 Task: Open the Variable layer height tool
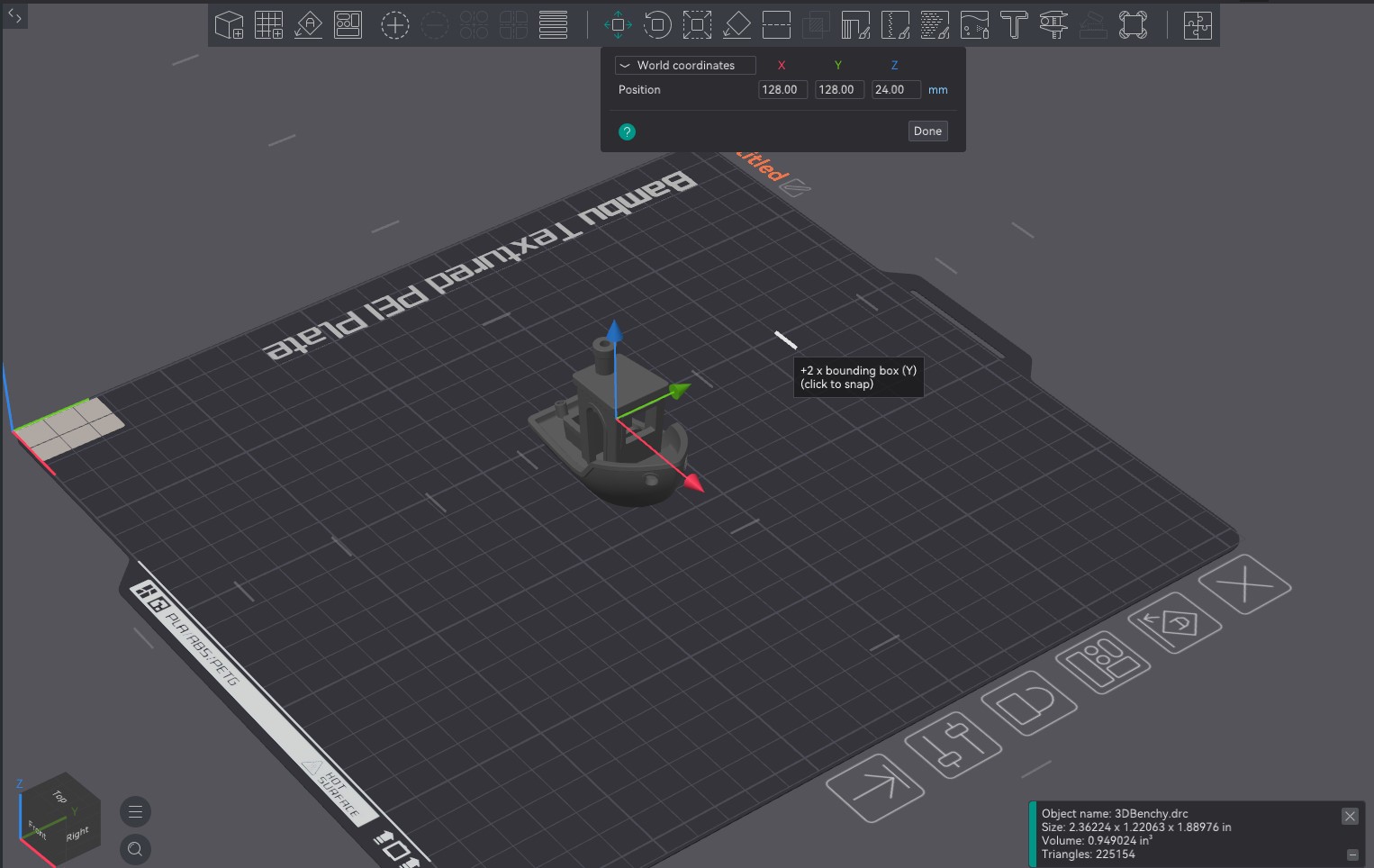click(x=553, y=24)
